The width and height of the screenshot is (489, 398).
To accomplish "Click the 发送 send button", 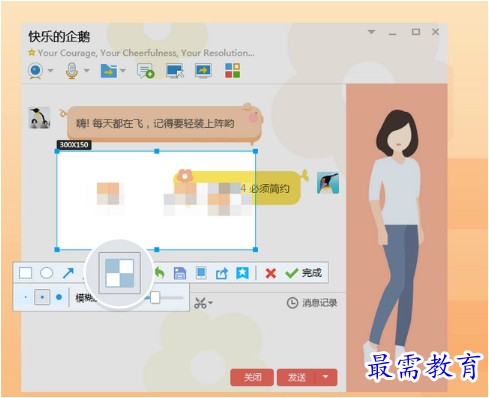I will click(x=297, y=377).
